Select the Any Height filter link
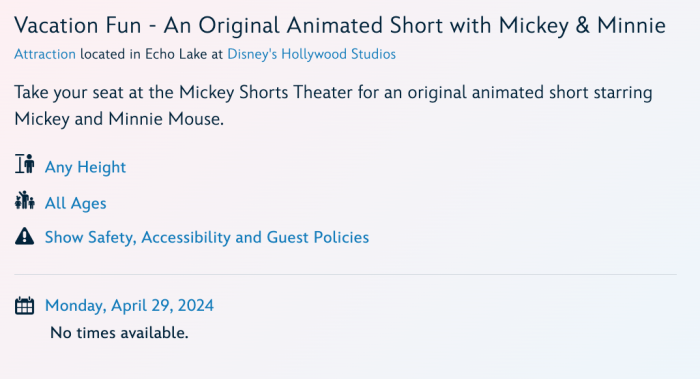The height and width of the screenshot is (379, 700). click(x=85, y=167)
